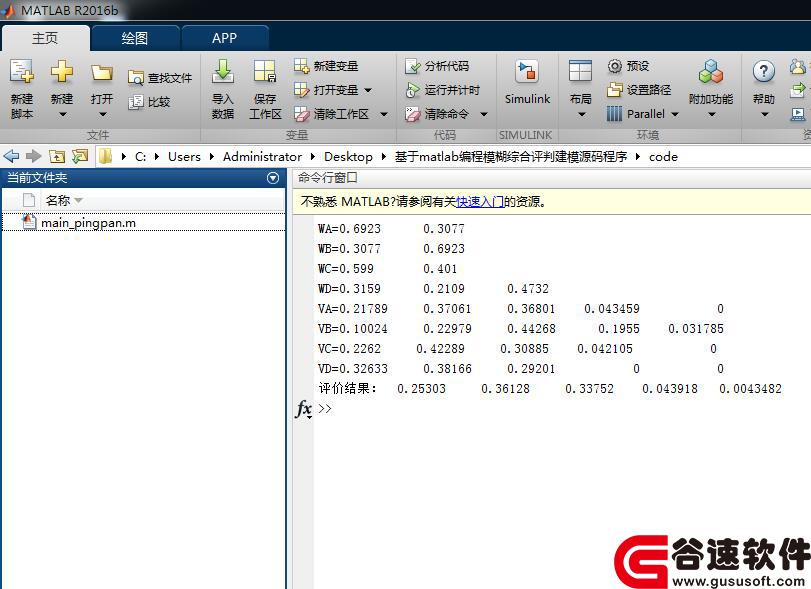The width and height of the screenshot is (811, 589).
Task: Go forward with the right arrow
Action: click(x=34, y=156)
